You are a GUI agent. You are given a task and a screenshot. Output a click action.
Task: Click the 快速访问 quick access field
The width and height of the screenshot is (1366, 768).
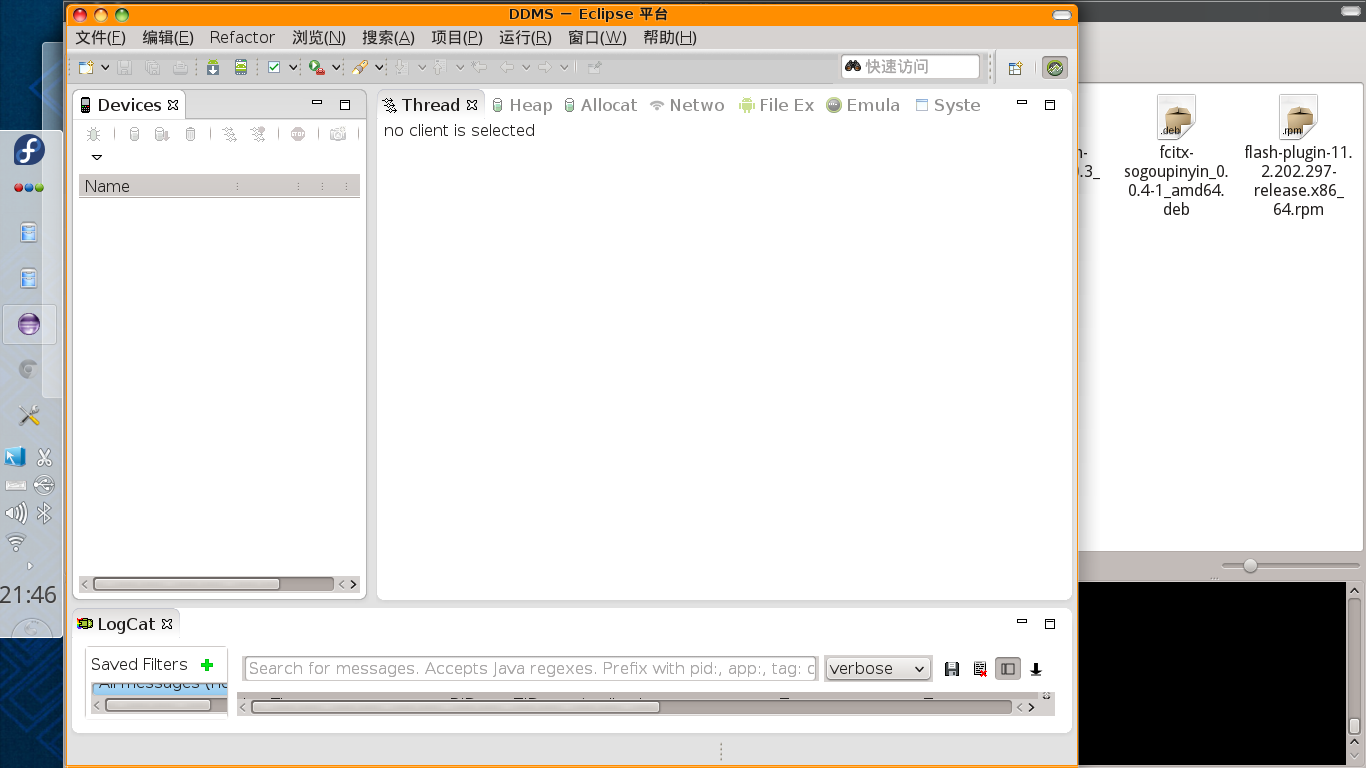pos(910,66)
